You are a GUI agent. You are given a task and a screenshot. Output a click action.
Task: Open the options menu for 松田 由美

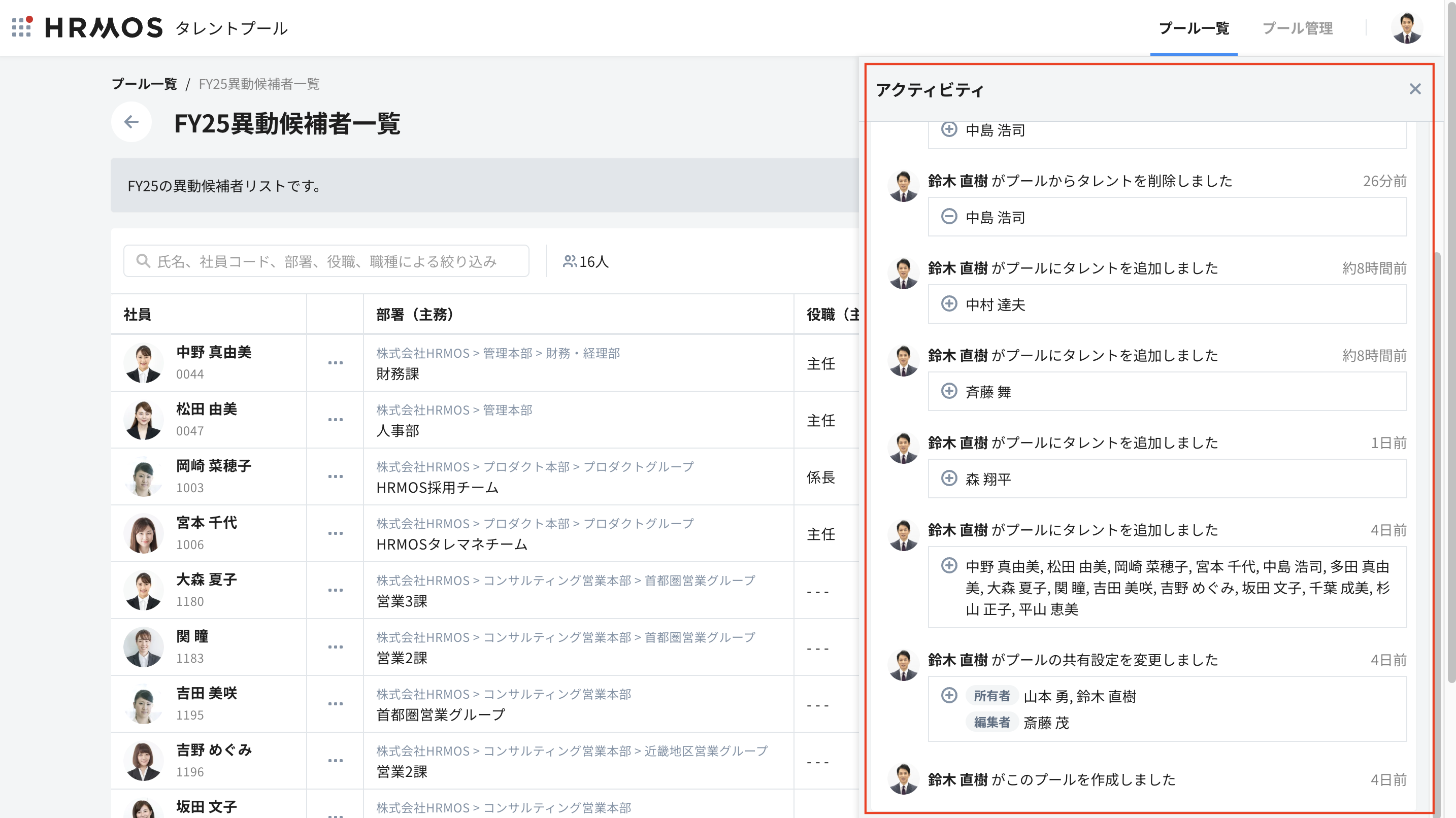[x=335, y=420]
